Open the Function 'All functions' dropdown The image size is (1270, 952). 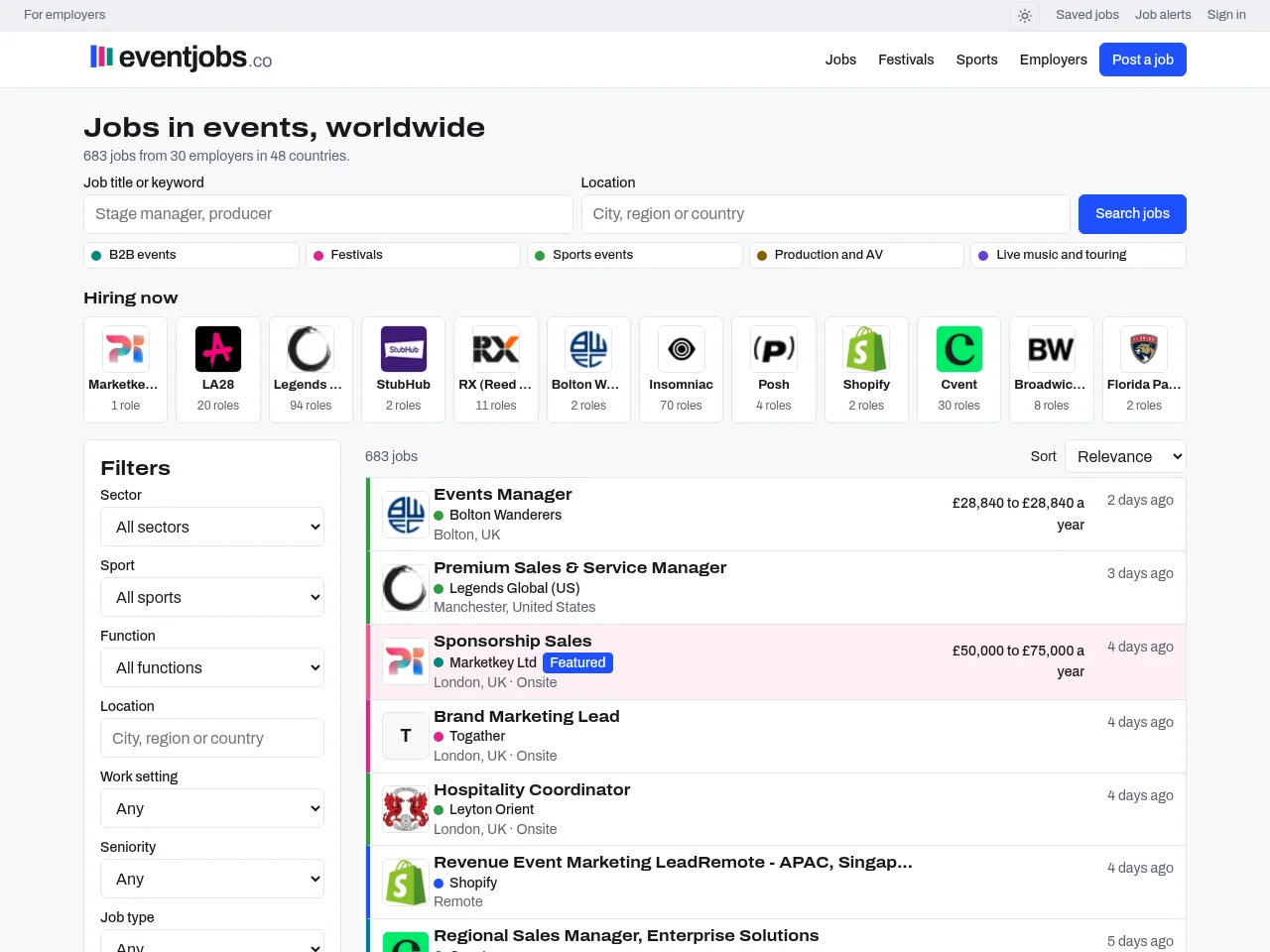point(212,667)
